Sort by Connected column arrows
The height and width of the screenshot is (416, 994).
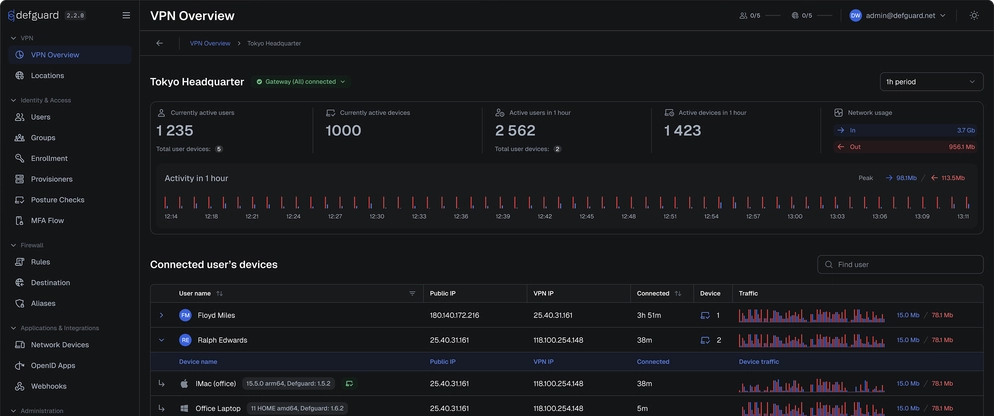point(678,294)
